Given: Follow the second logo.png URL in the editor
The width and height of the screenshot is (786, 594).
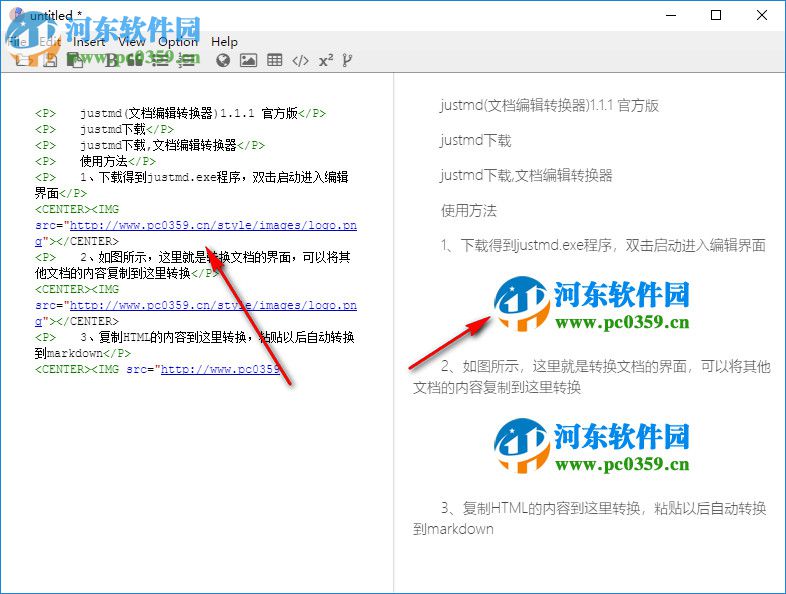Looking at the screenshot, I should tap(195, 313).
